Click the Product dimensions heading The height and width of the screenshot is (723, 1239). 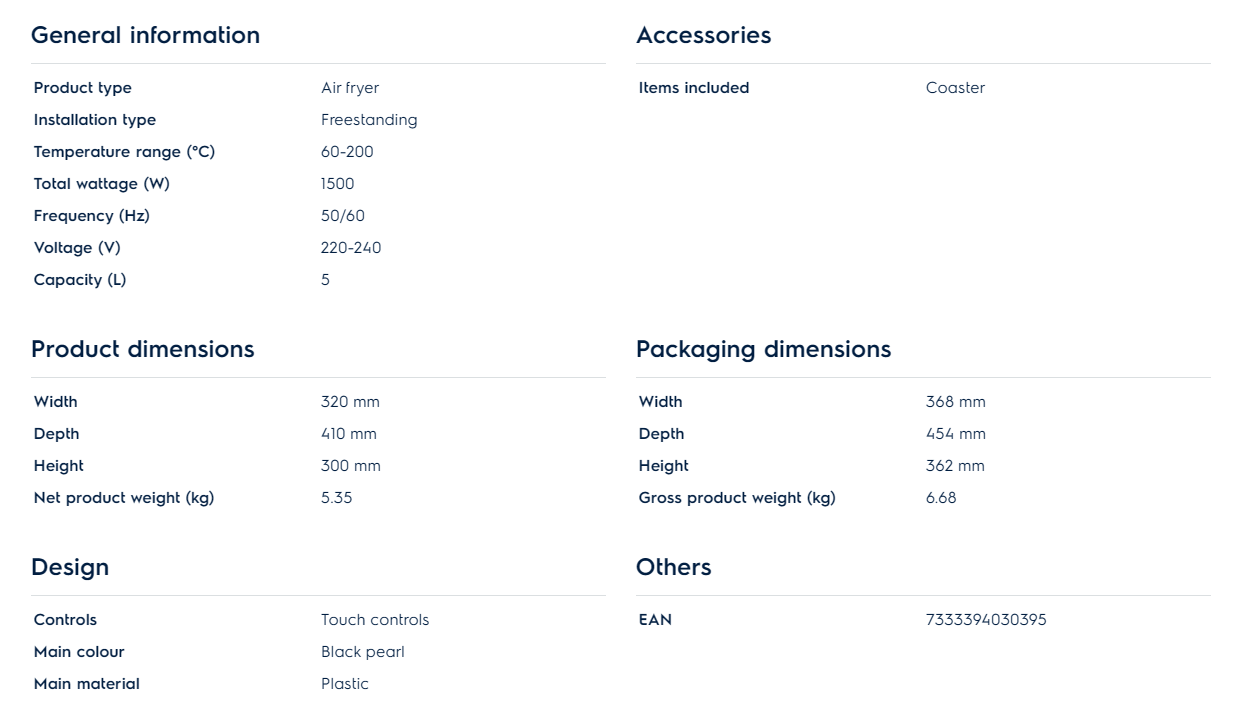(142, 349)
